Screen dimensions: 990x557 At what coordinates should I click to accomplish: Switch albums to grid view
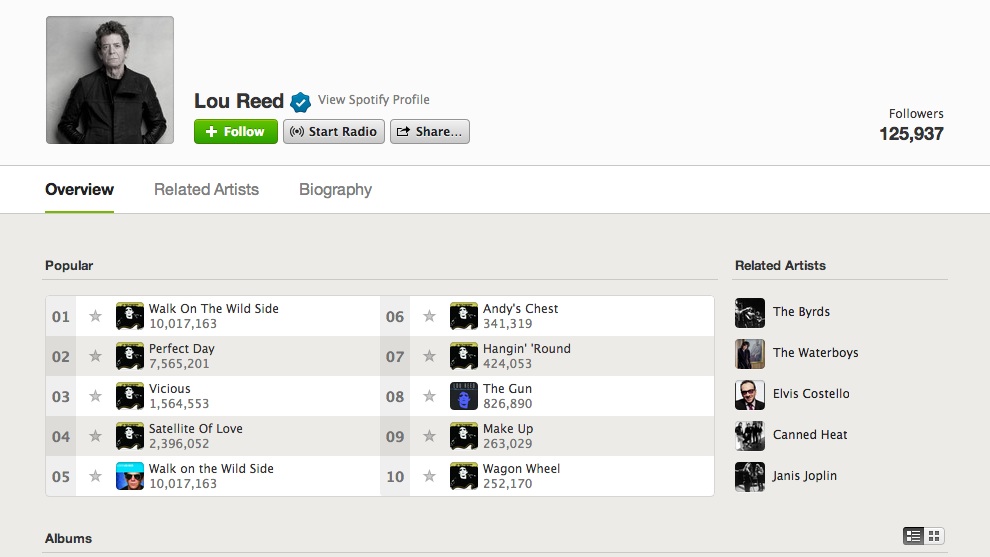coord(934,536)
